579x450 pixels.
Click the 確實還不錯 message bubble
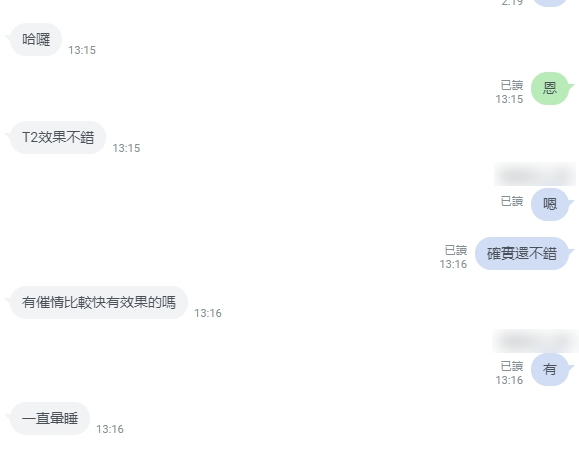pos(522,254)
